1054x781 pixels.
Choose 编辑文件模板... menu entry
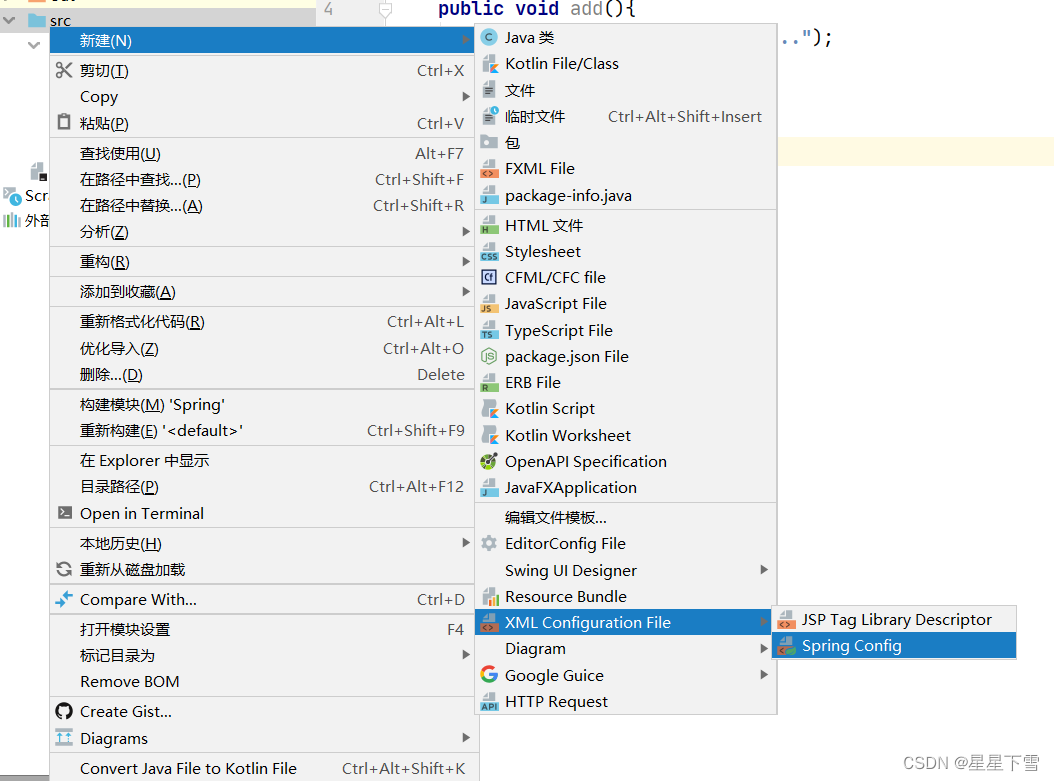tap(625, 517)
